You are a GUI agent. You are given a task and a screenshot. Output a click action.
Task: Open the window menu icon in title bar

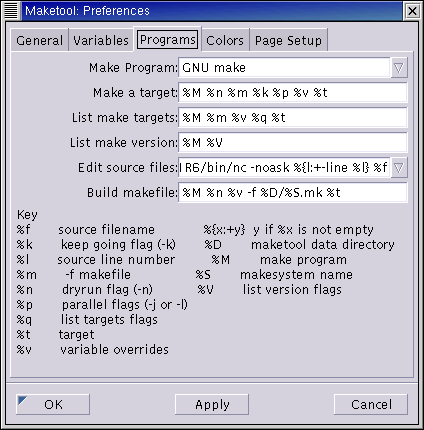(x=11, y=11)
